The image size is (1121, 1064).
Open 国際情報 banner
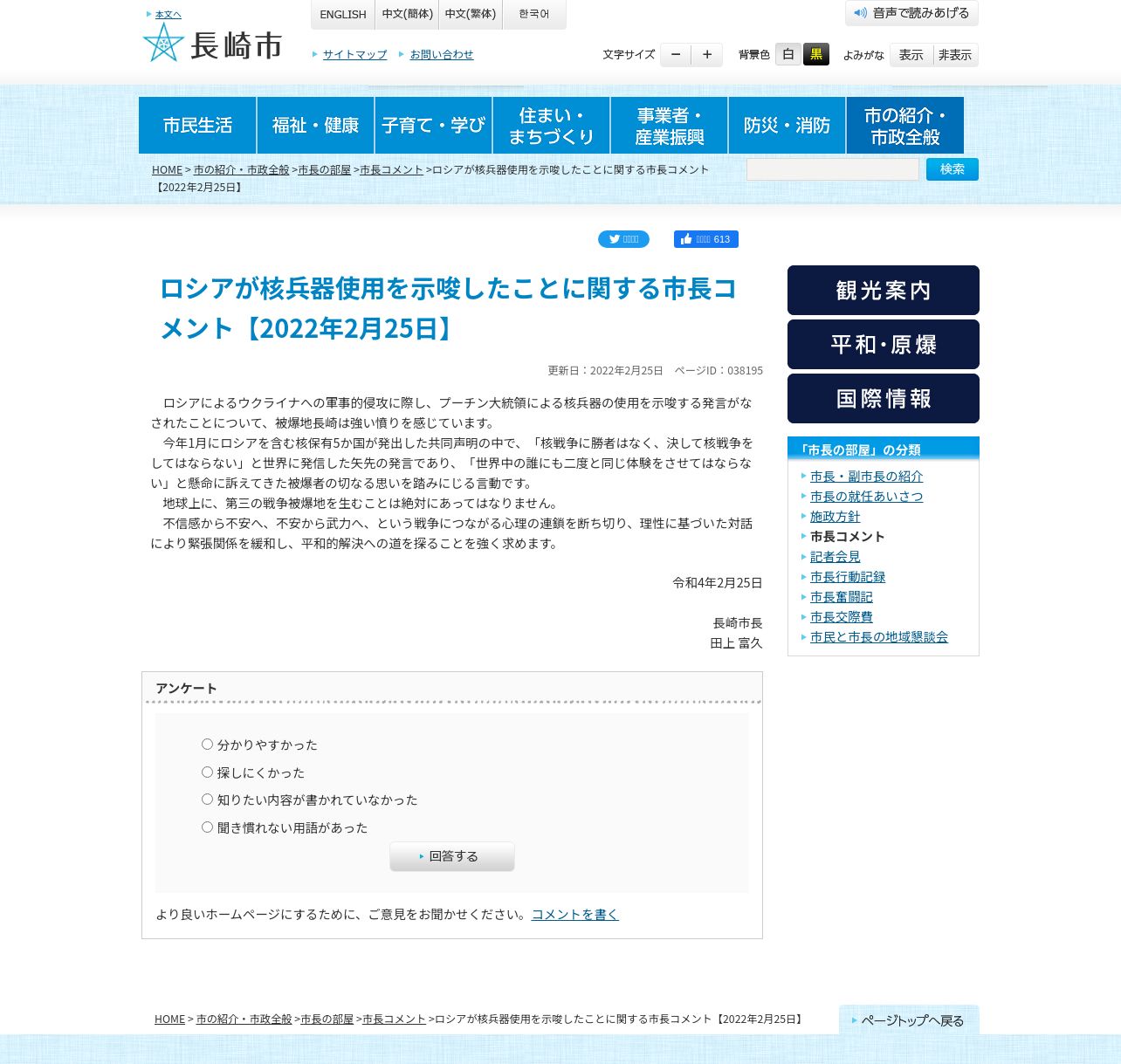point(884,398)
